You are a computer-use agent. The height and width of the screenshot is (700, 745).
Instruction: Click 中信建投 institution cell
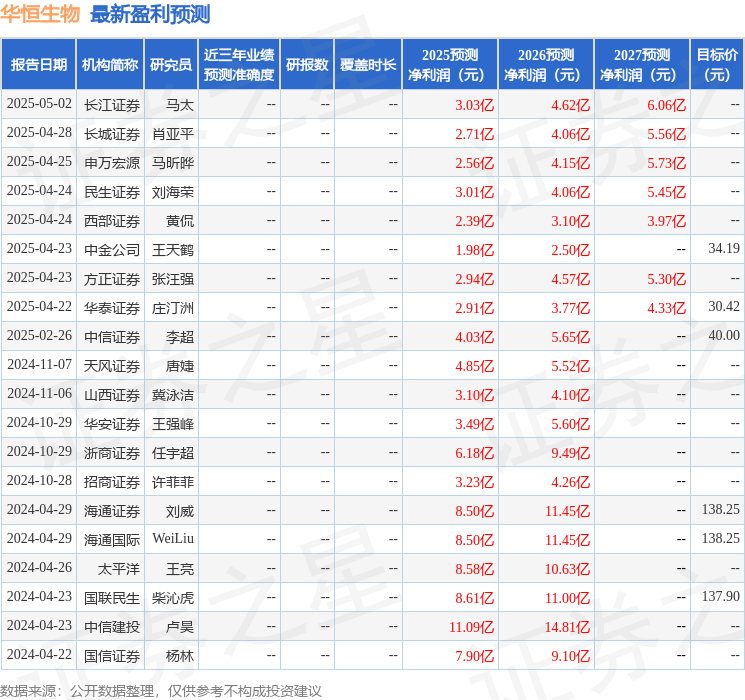click(112, 627)
